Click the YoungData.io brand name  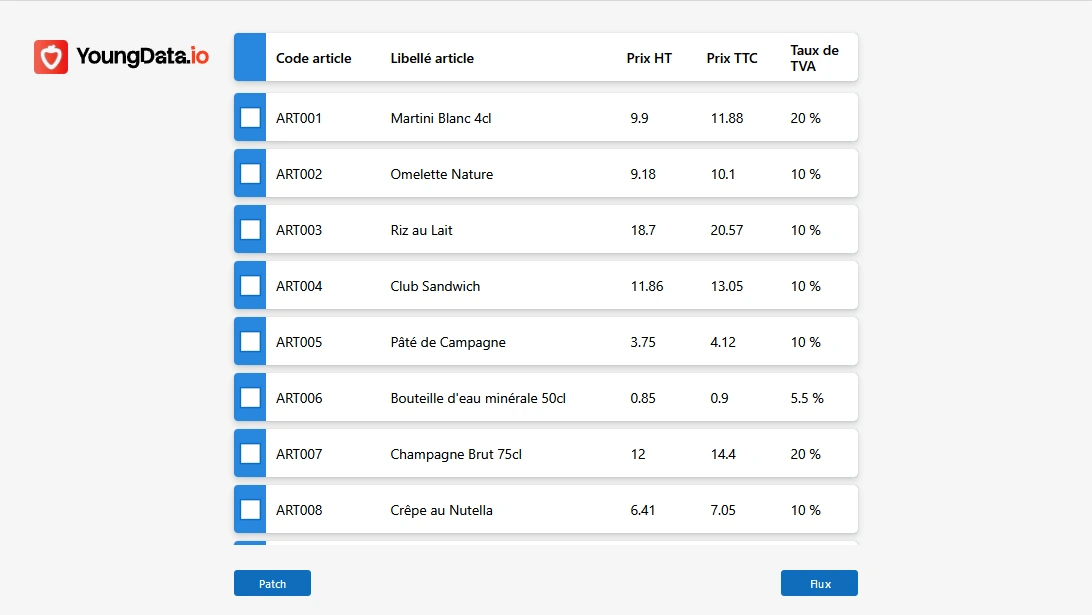coord(142,56)
